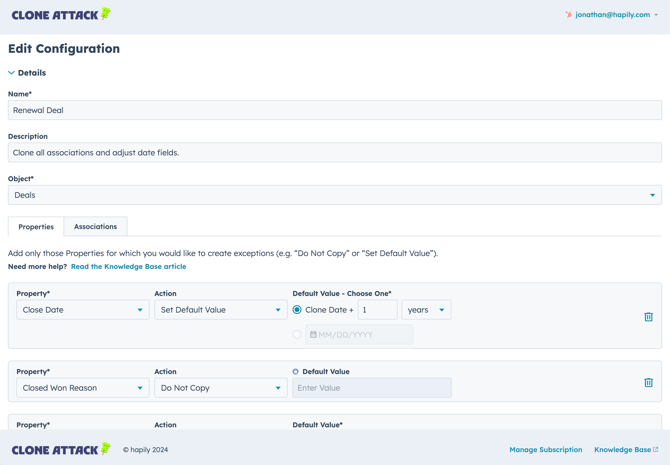Click the info icon beside Default Value
This screenshot has height=465, width=670.
tap(296, 372)
